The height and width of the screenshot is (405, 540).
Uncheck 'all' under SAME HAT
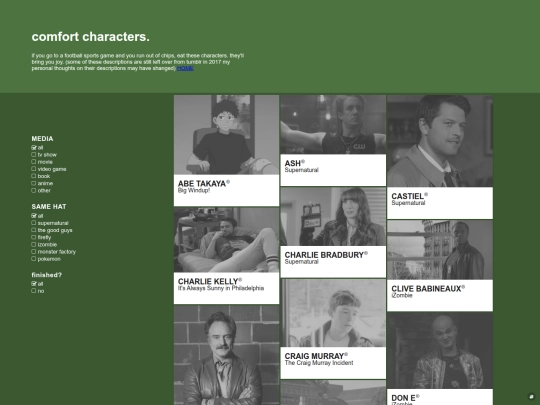pos(34,216)
